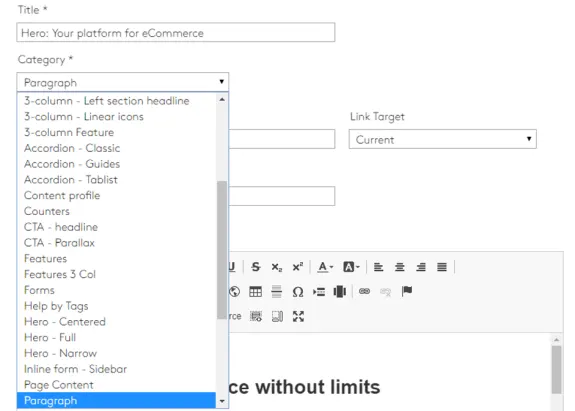575x411 pixels.
Task: Select 'Features 3 Col' option
Action: (x=117, y=274)
